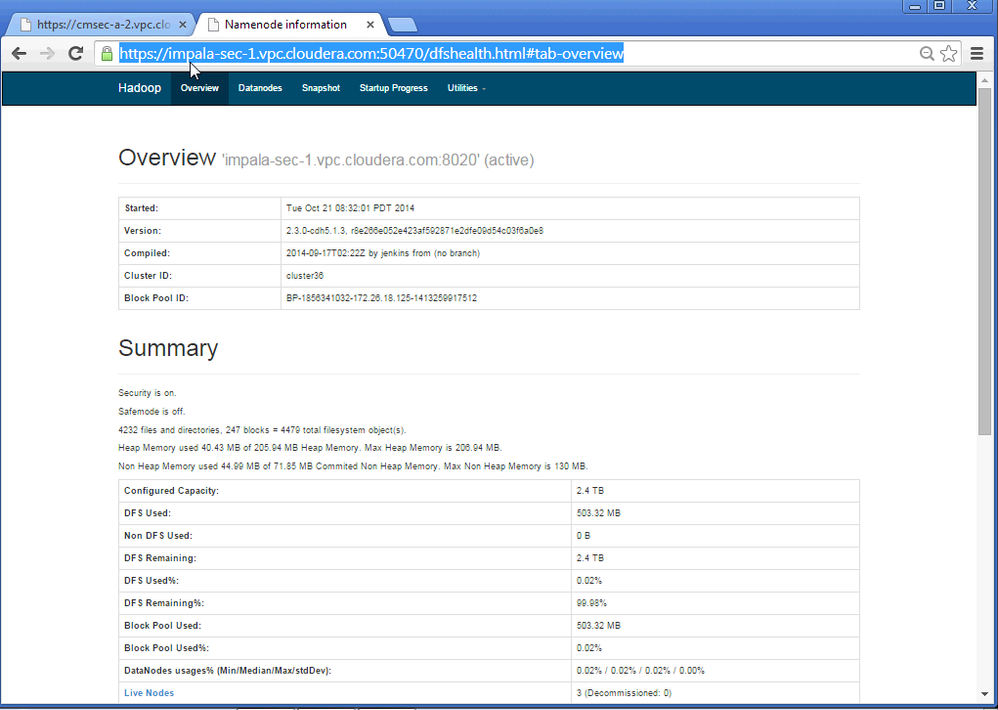
Task: Click the DFS Remaining% value '99.98%'
Action: coord(591,603)
